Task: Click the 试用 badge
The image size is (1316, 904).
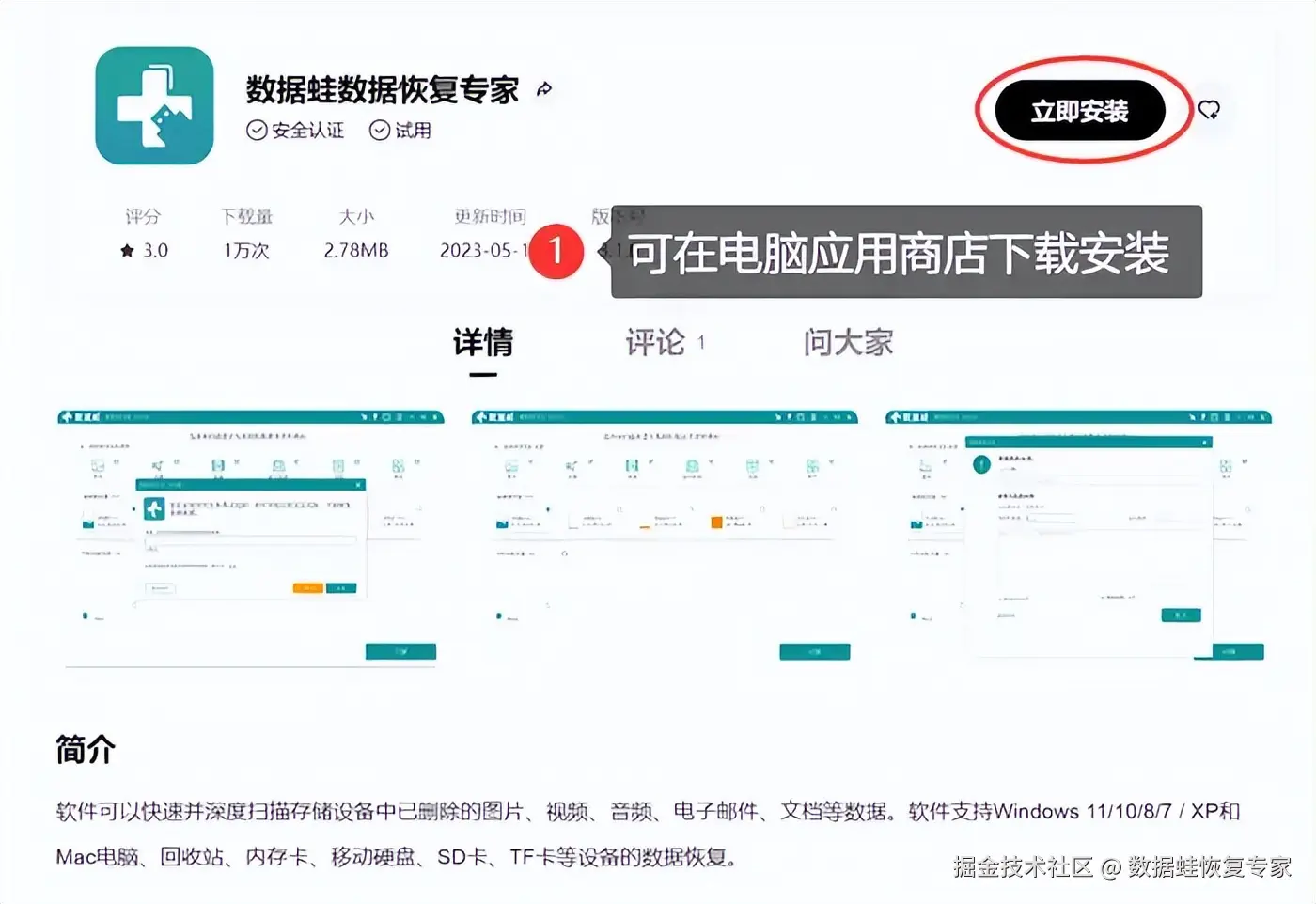Action: coord(400,131)
